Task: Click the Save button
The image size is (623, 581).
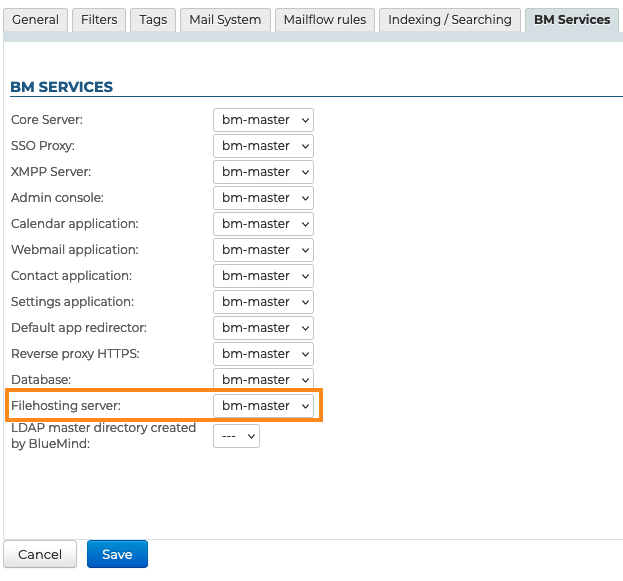Action: (x=117, y=554)
